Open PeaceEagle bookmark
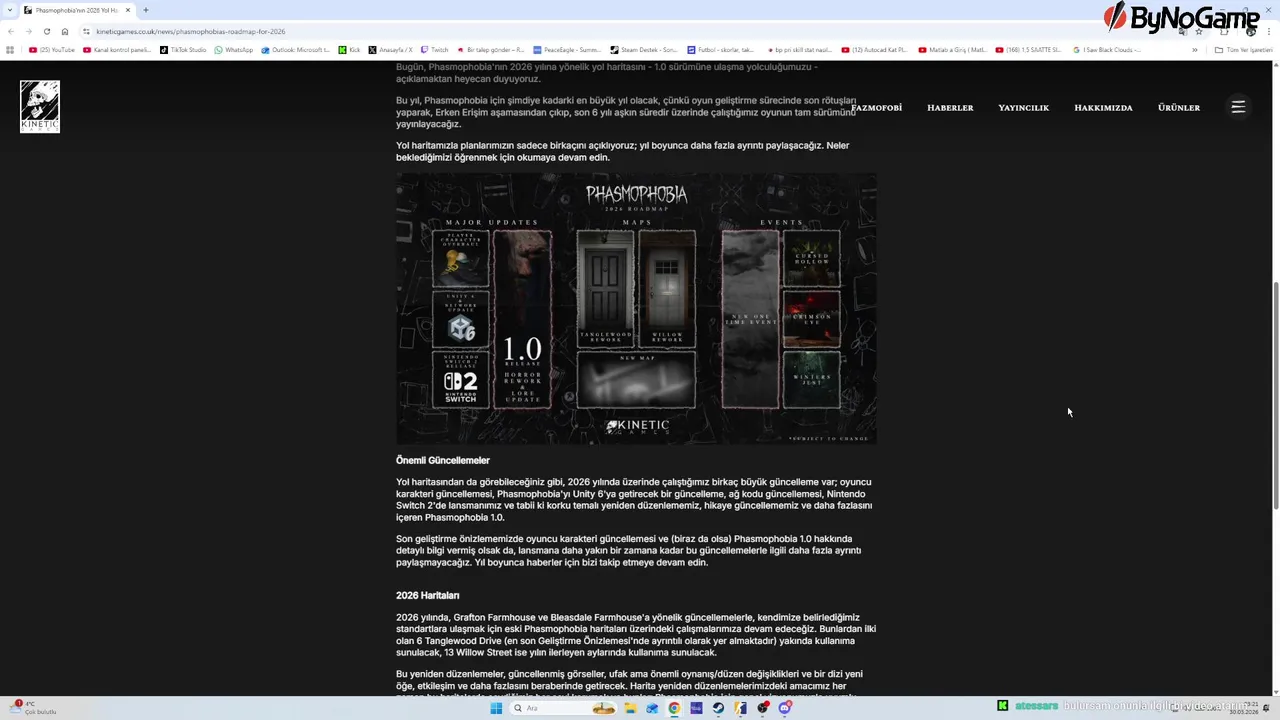This screenshot has height=720, width=1280. [567, 49]
